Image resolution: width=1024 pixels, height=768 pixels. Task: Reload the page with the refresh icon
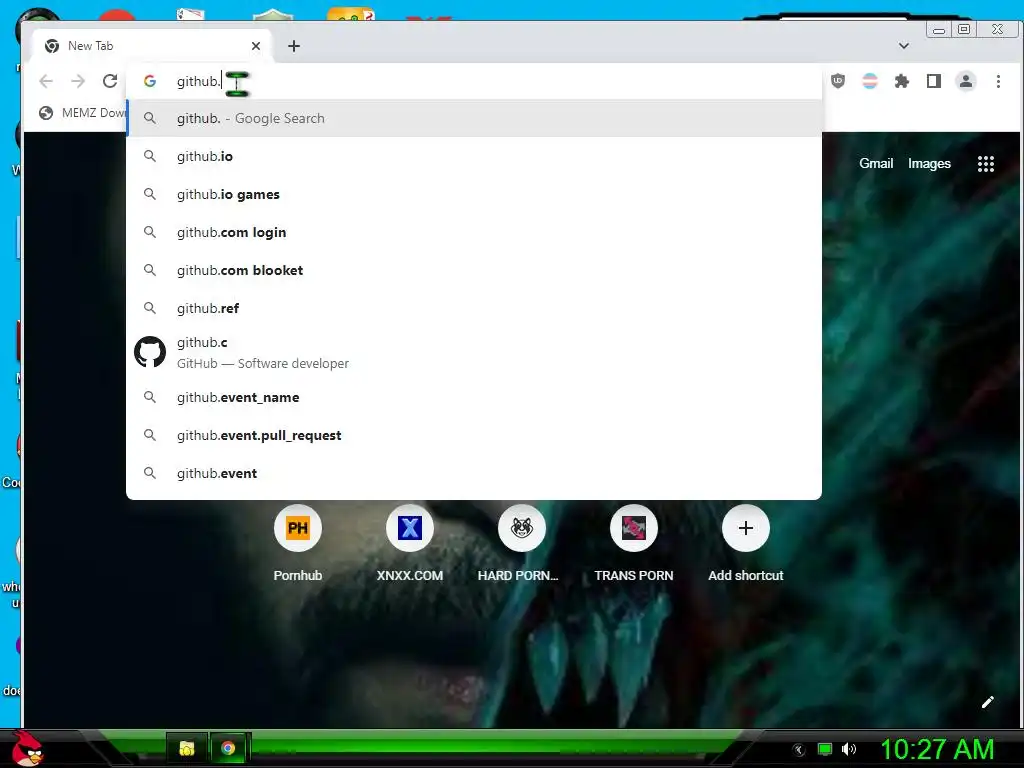pyautogui.click(x=110, y=81)
